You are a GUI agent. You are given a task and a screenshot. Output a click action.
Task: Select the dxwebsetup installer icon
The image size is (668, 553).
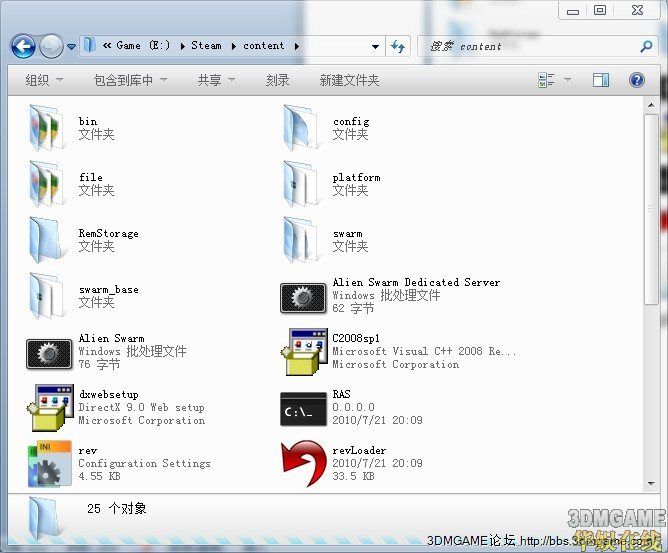coord(50,408)
